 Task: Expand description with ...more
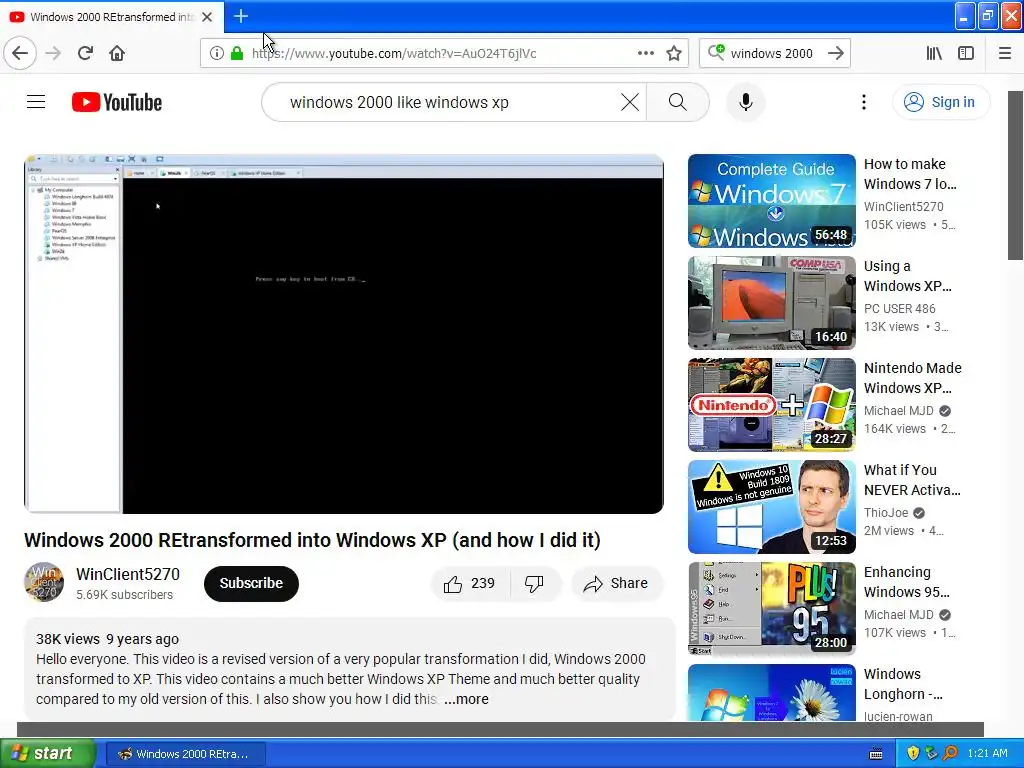(x=466, y=699)
